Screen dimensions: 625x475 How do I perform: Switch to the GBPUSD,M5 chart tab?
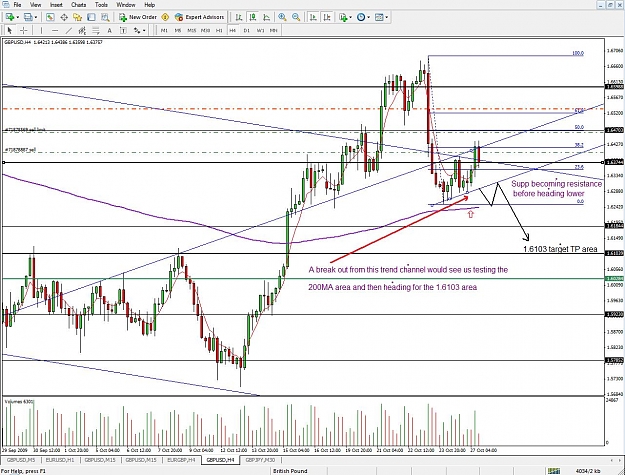pyautogui.click(x=20, y=460)
